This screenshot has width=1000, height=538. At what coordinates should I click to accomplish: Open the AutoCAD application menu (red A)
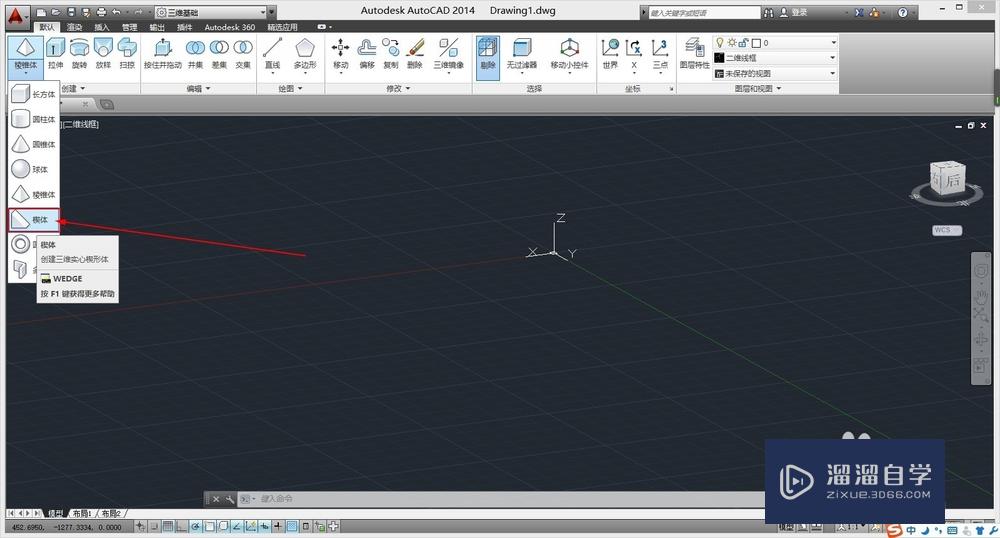click(x=18, y=15)
